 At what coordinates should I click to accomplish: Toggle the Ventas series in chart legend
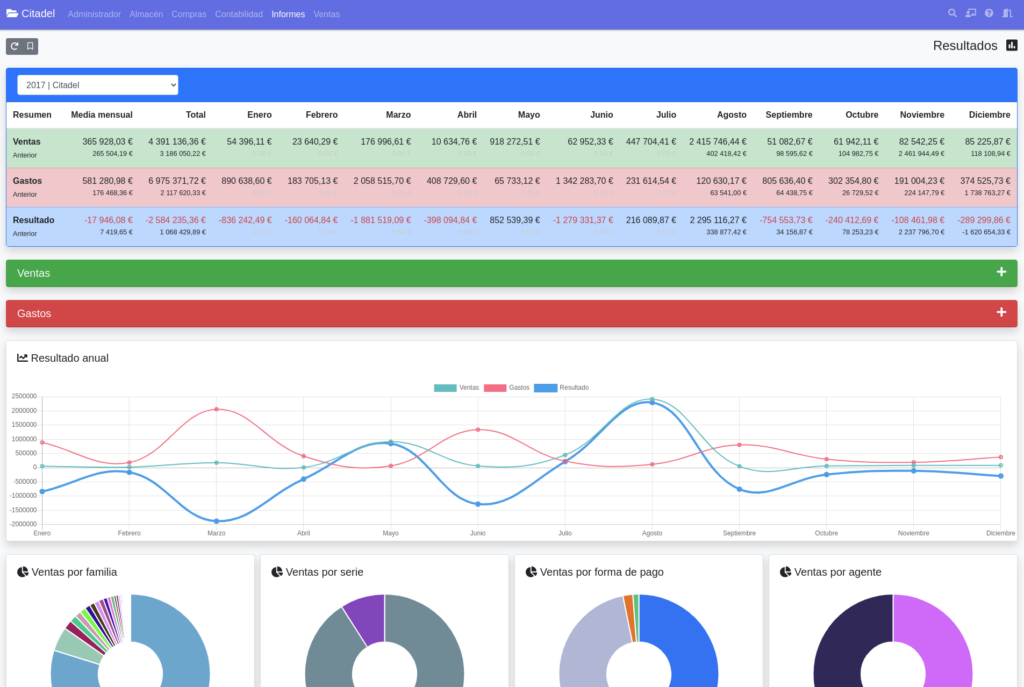pyautogui.click(x=456, y=387)
